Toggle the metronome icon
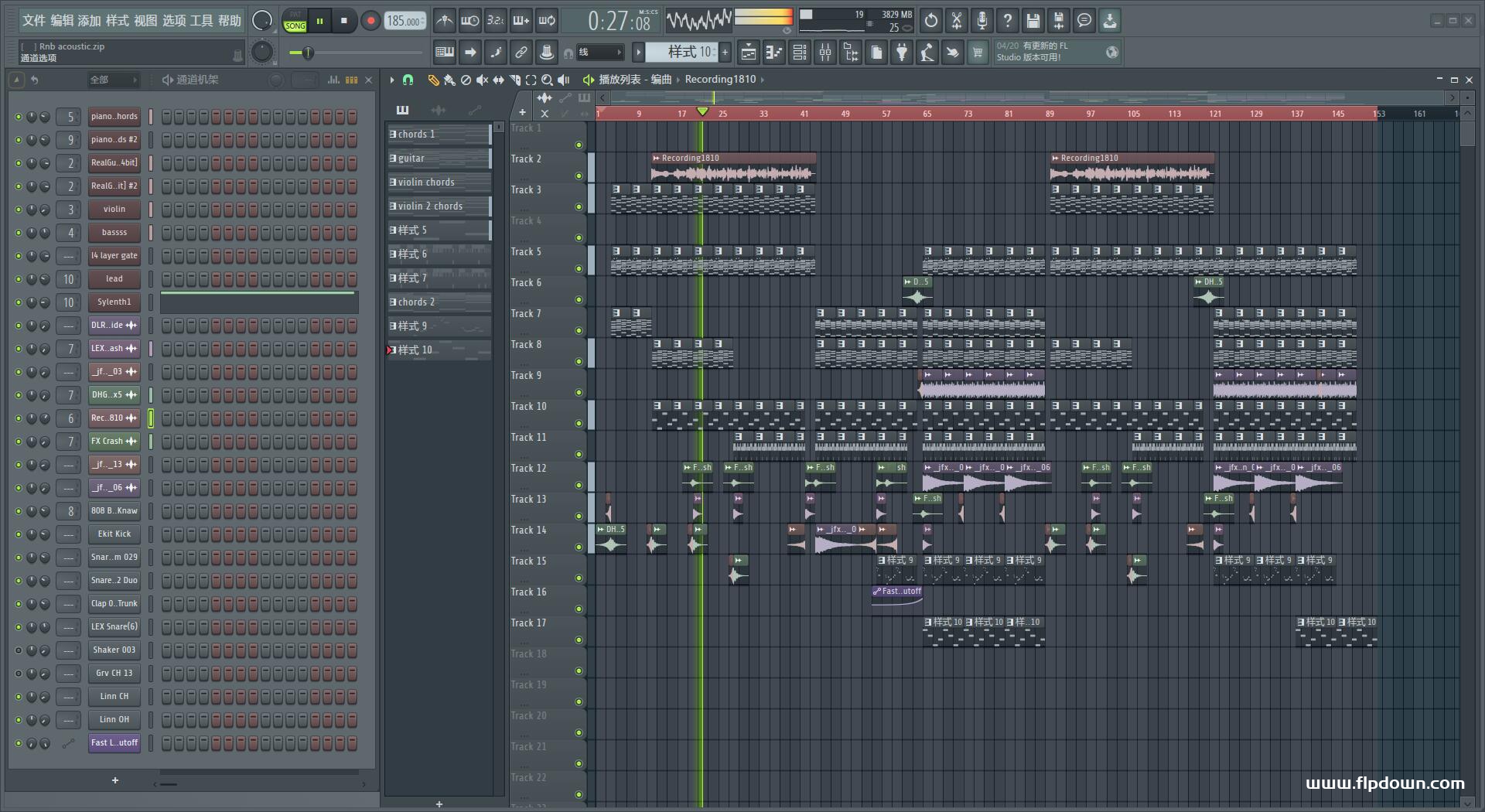1485x812 pixels. point(444,21)
